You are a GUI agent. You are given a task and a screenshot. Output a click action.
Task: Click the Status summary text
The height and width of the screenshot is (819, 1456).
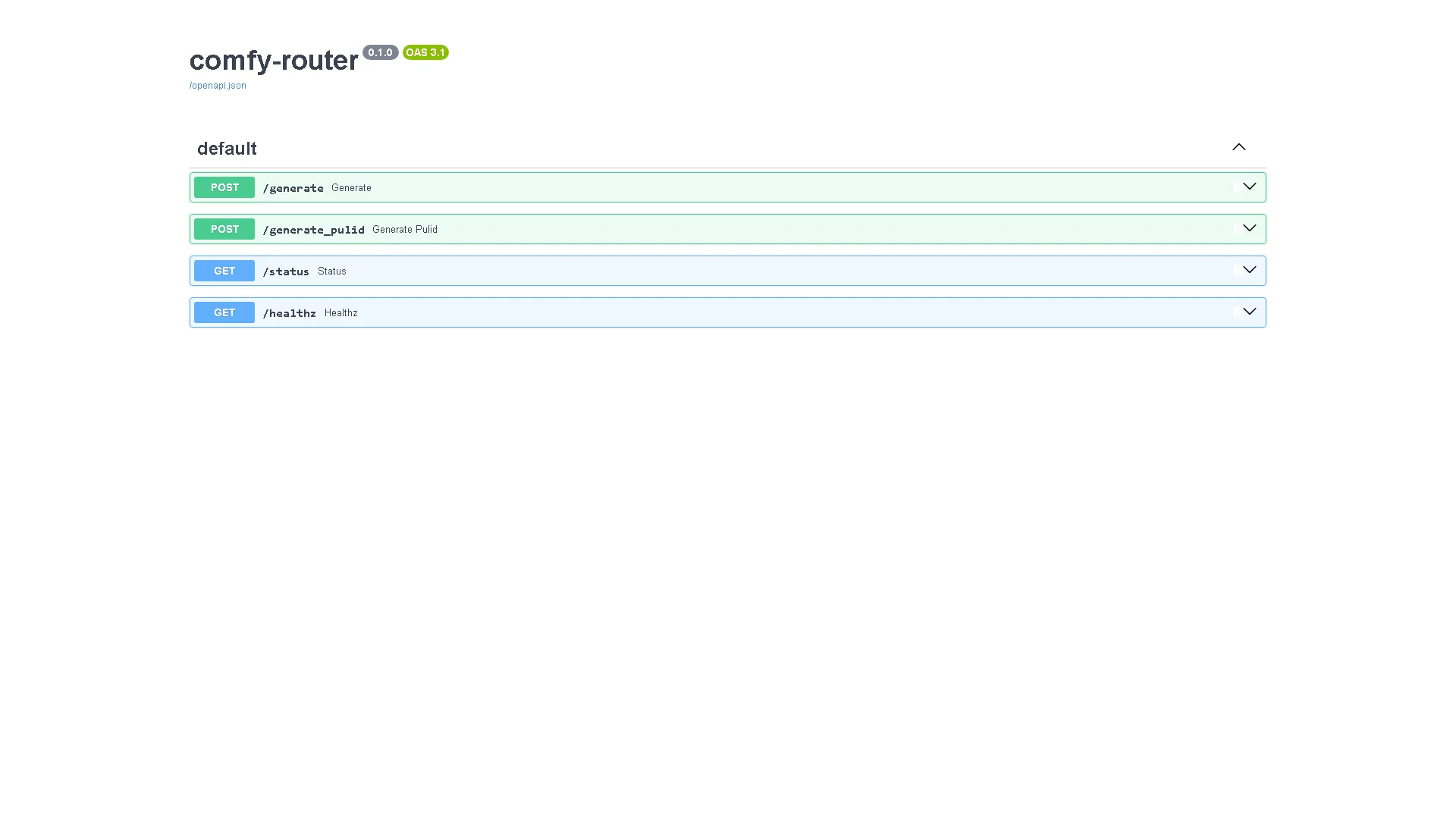tap(331, 271)
